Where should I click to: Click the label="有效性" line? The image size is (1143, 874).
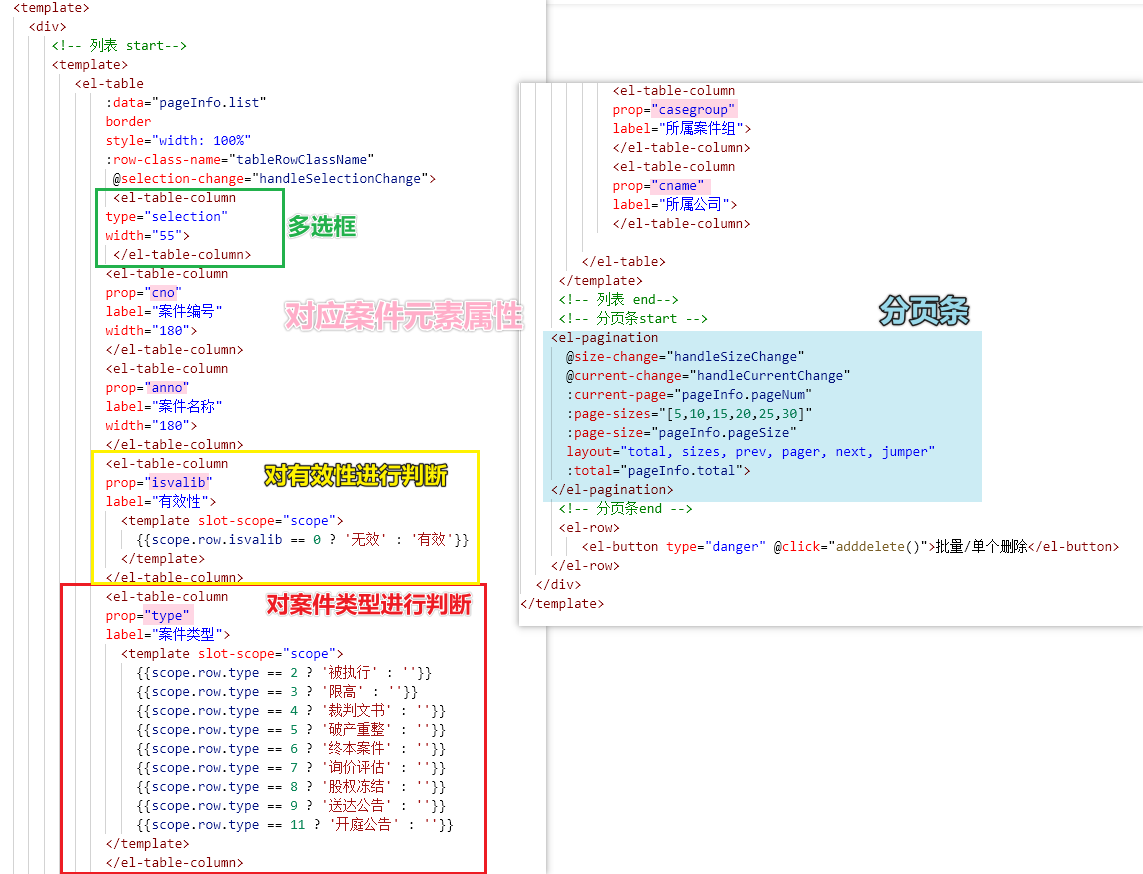click(160, 502)
